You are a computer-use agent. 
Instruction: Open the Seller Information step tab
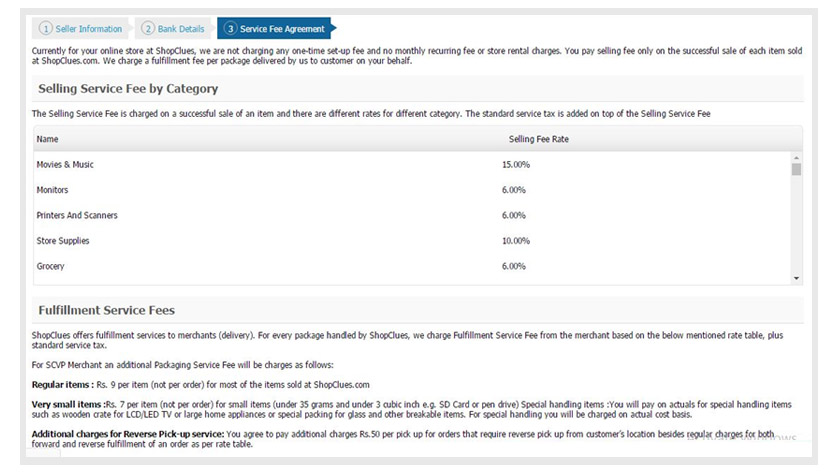click(x=80, y=28)
